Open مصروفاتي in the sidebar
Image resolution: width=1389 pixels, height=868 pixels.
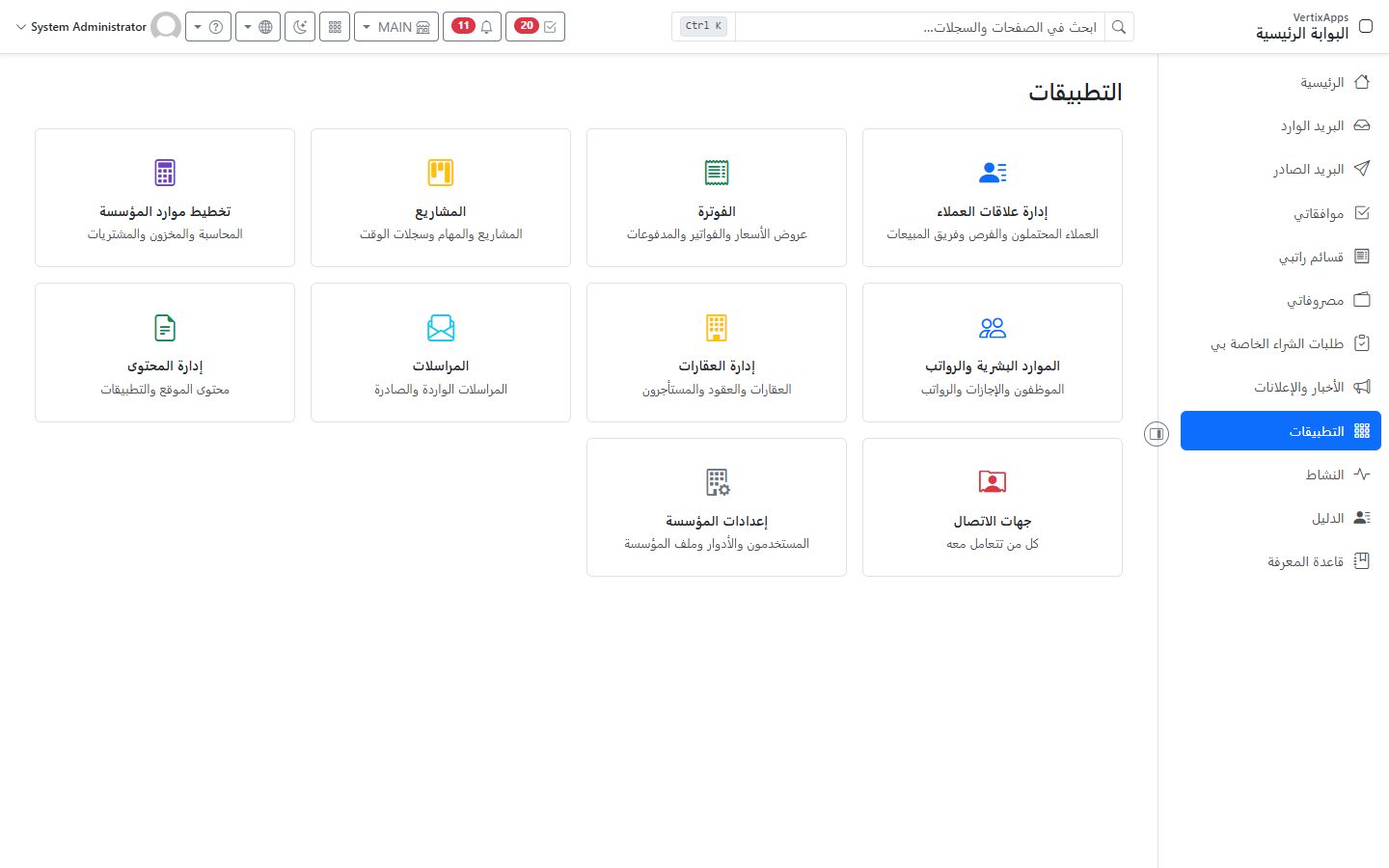[1281, 300]
